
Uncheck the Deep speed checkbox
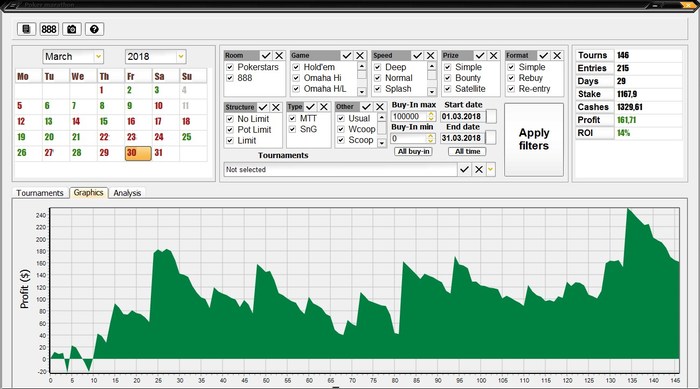pyautogui.click(x=378, y=67)
